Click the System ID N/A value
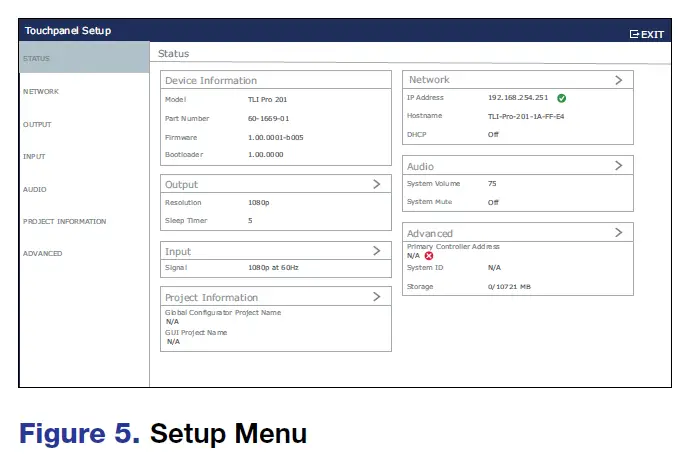The width and height of the screenshot is (693, 464). 494,267
